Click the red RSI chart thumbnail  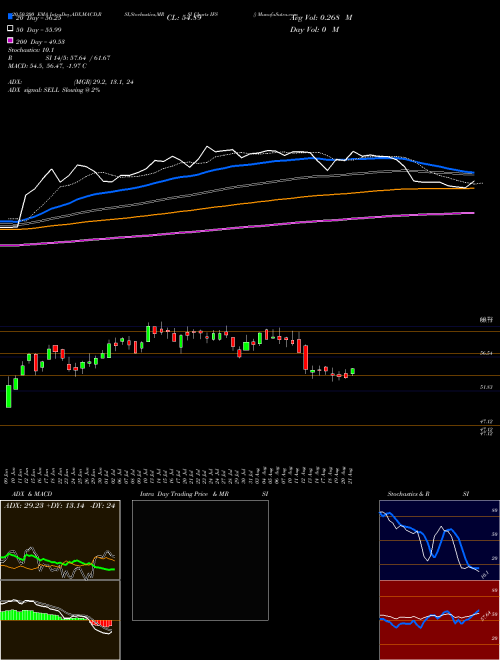439,620
